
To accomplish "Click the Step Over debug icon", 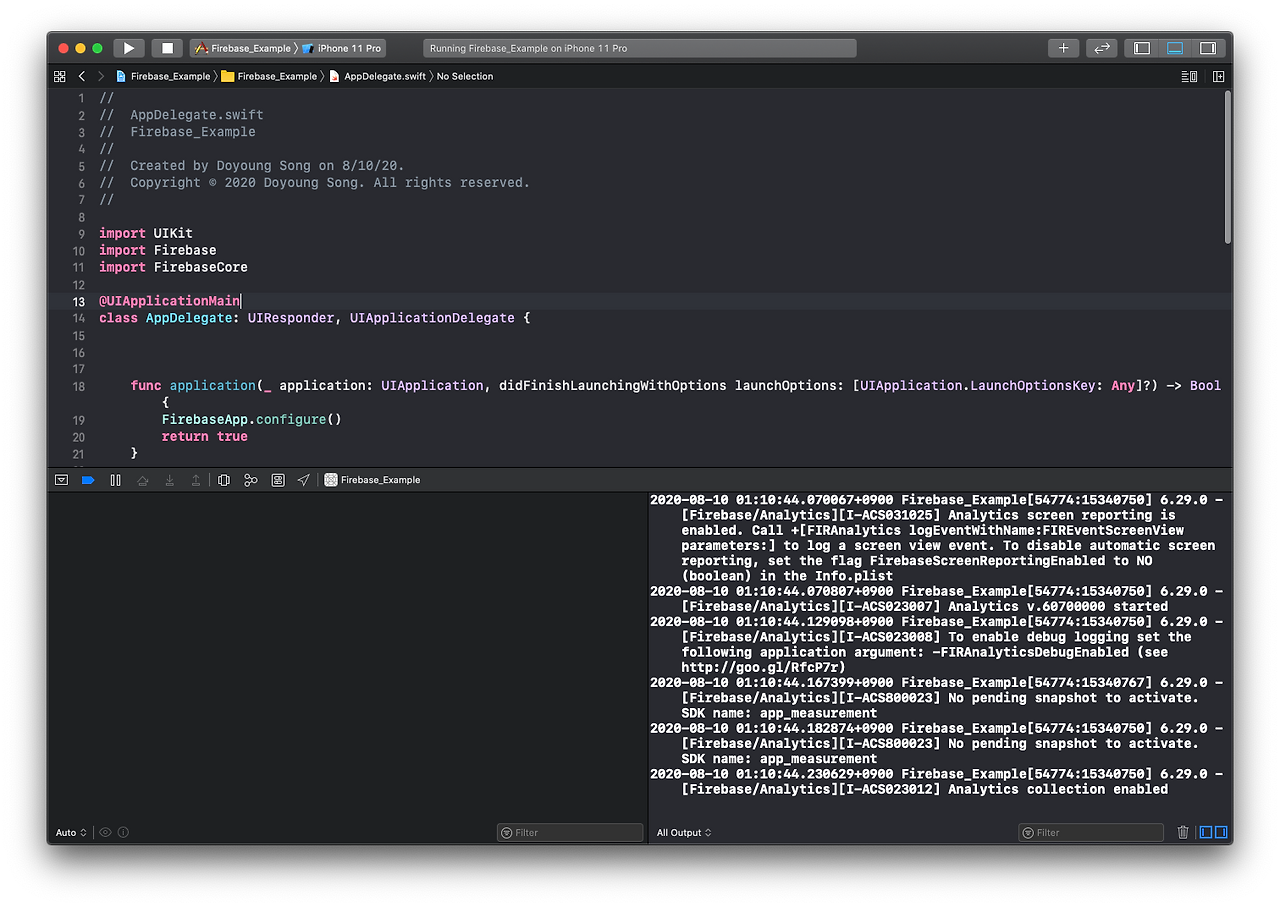I will [x=142, y=480].
